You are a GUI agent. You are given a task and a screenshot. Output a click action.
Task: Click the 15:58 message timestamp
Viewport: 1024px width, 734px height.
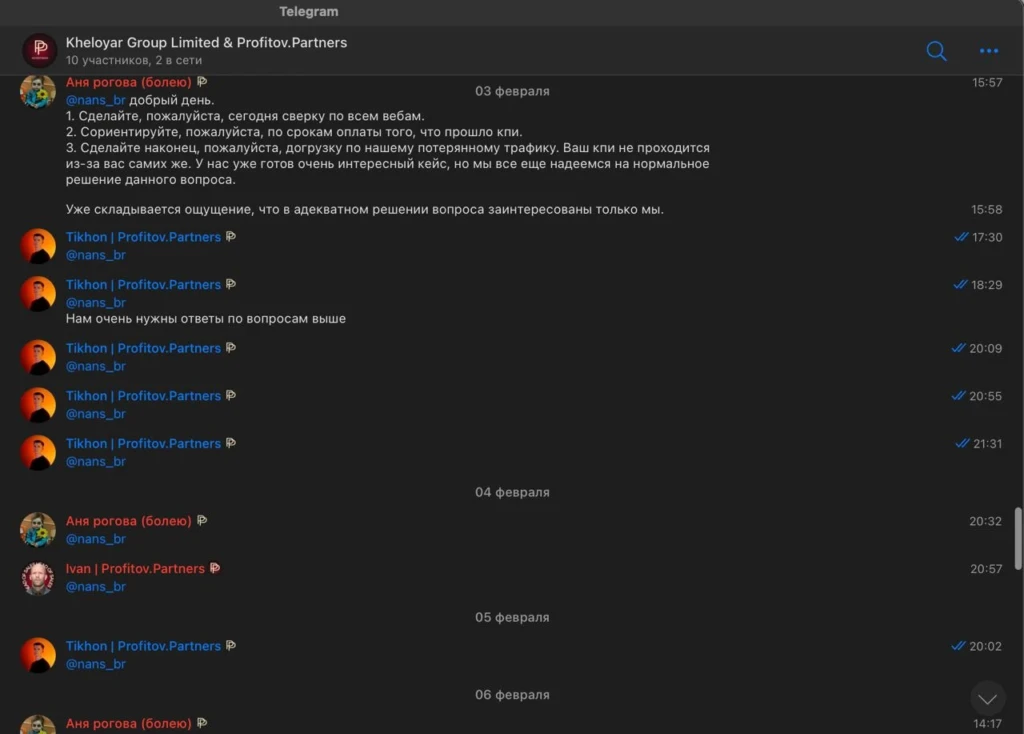point(986,210)
